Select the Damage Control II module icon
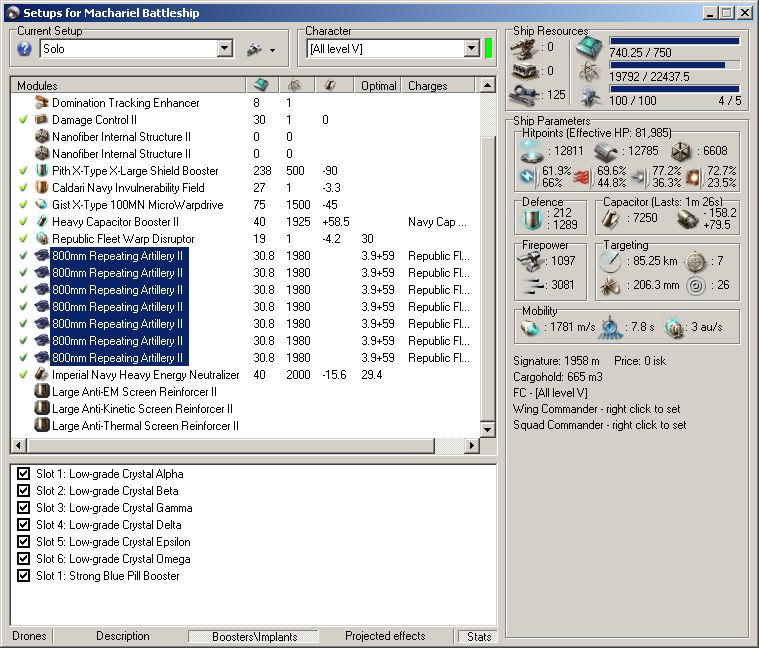 click(42, 120)
